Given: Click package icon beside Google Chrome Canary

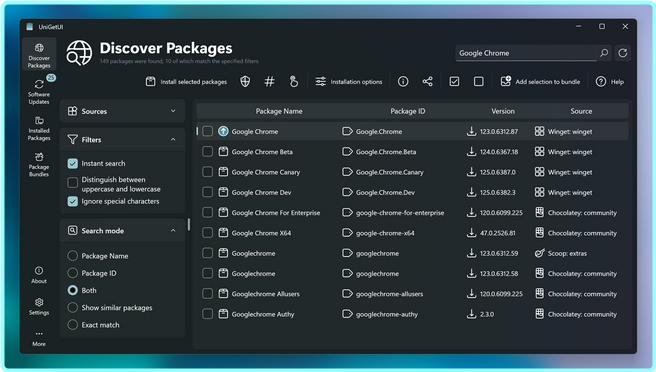Looking at the screenshot, I should tap(223, 172).
